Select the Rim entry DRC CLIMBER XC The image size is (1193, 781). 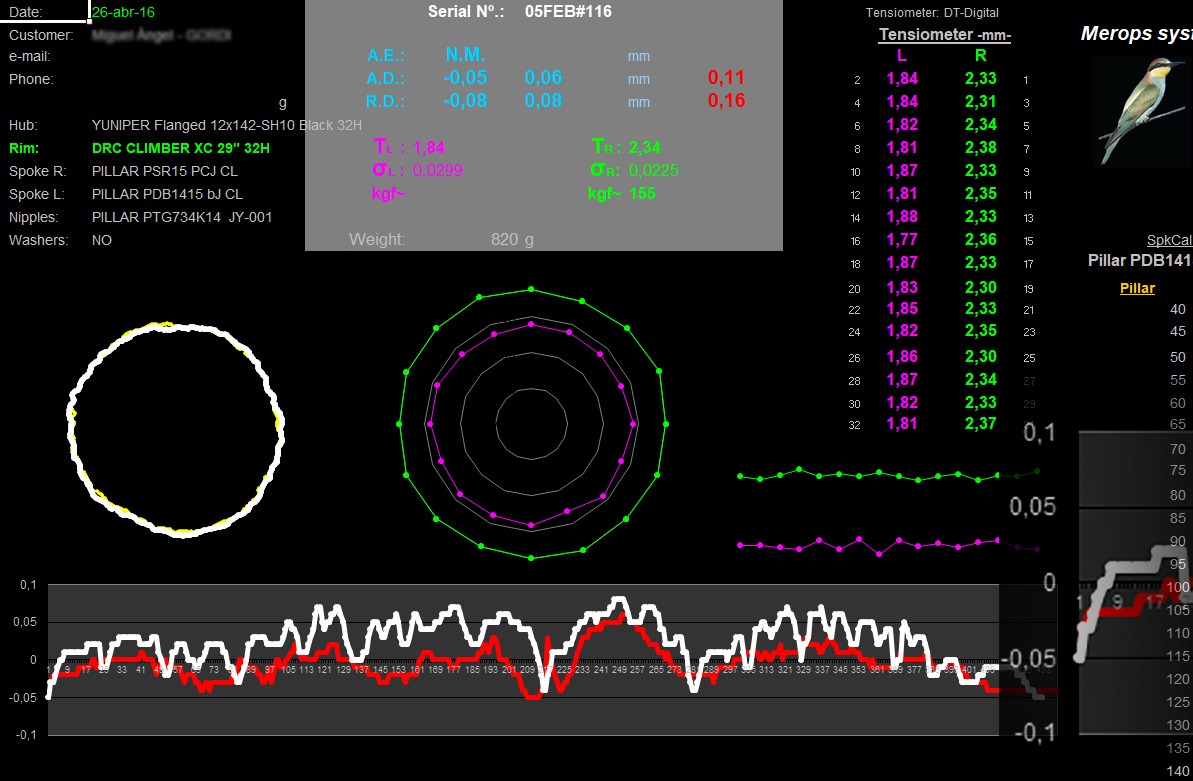coord(180,148)
